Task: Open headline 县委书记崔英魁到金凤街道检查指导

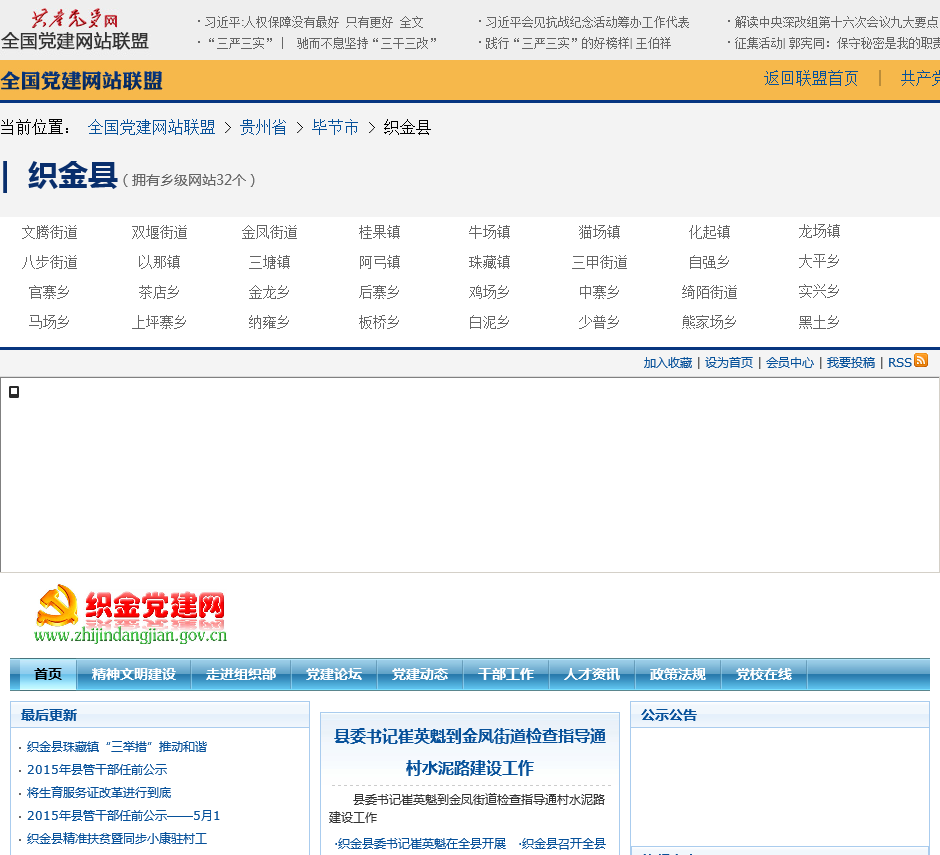Action: click(x=469, y=752)
